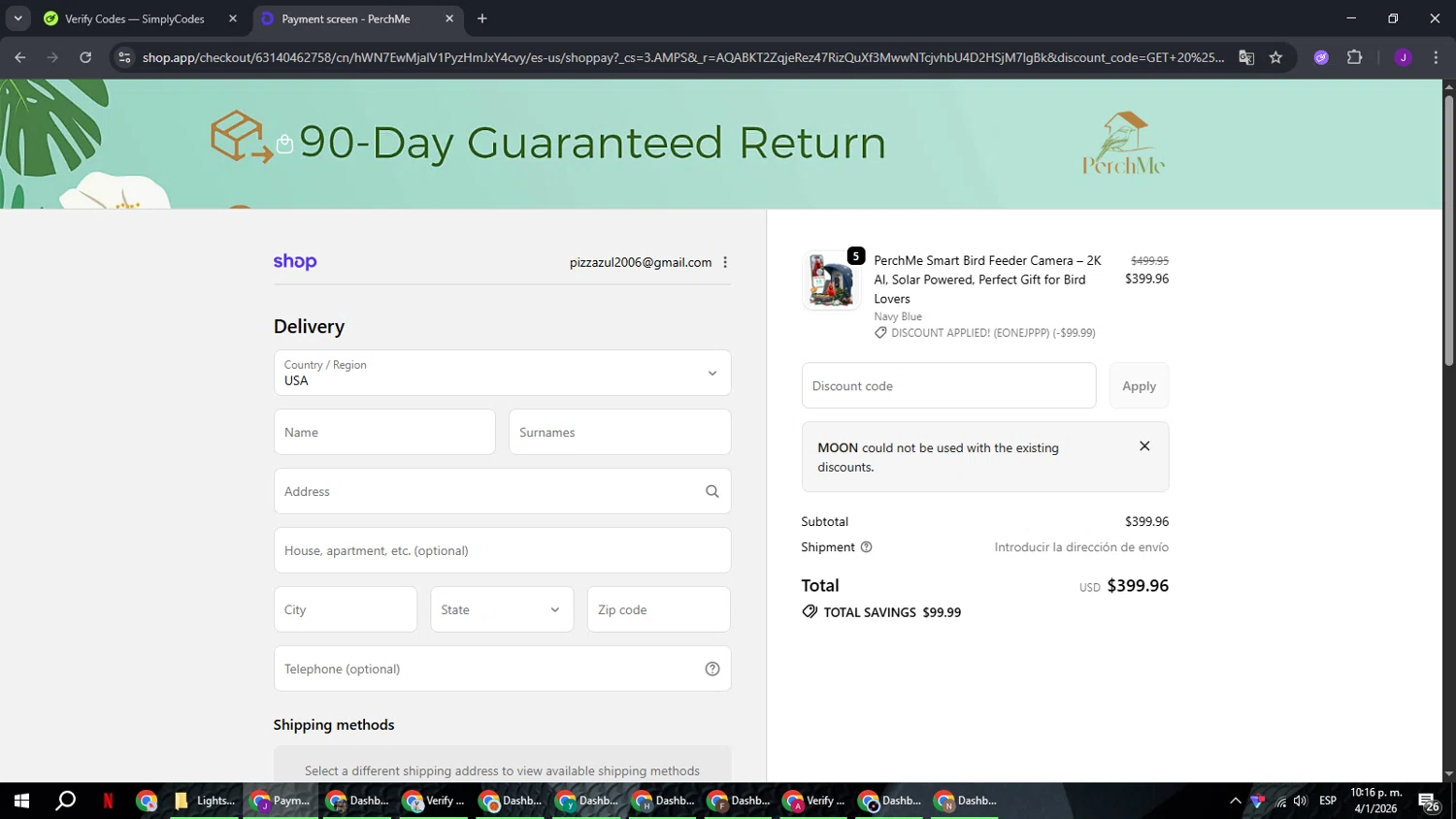Image resolution: width=1456 pixels, height=819 pixels.
Task: Click the PerchMe Smart Bird Feeder Camera title
Action: [x=987, y=279]
